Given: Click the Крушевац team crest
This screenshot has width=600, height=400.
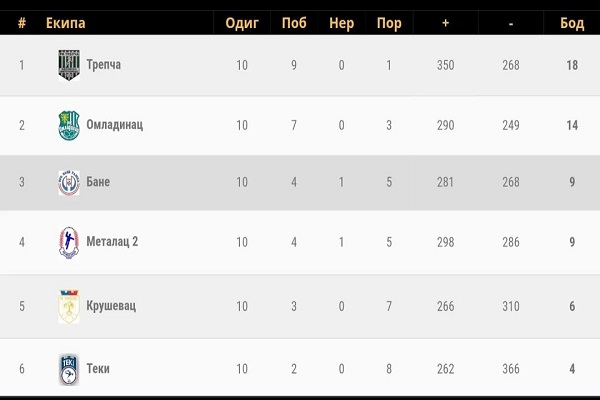Looking at the screenshot, I should [68, 306].
